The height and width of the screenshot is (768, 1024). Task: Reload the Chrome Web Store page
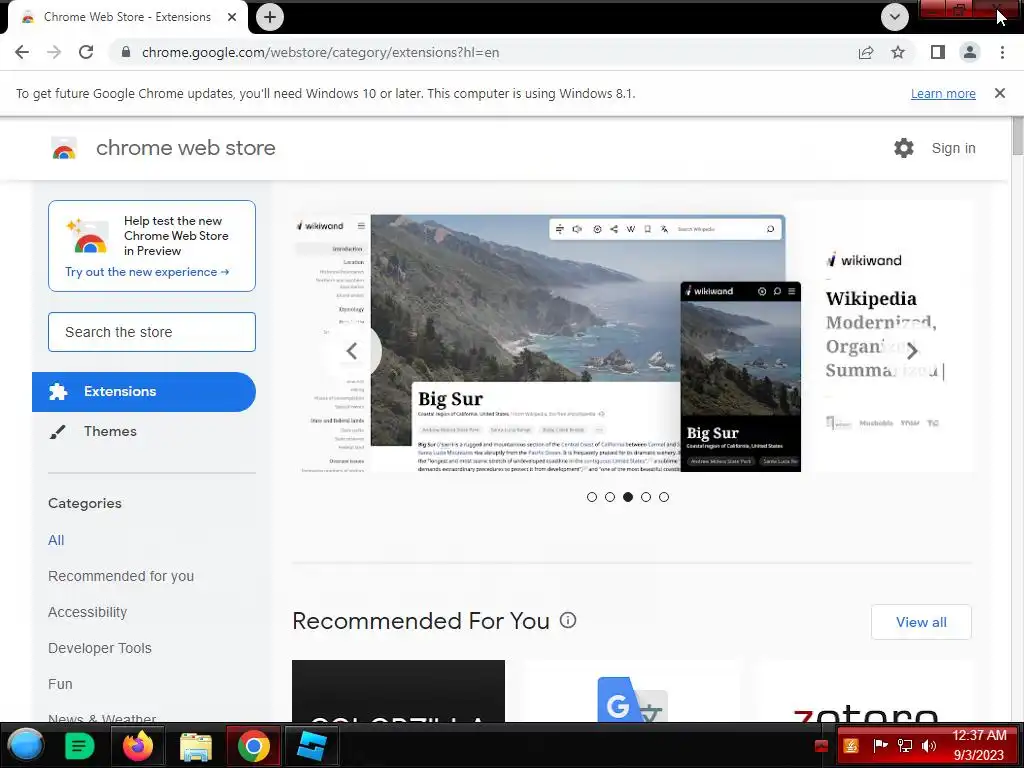(x=86, y=52)
